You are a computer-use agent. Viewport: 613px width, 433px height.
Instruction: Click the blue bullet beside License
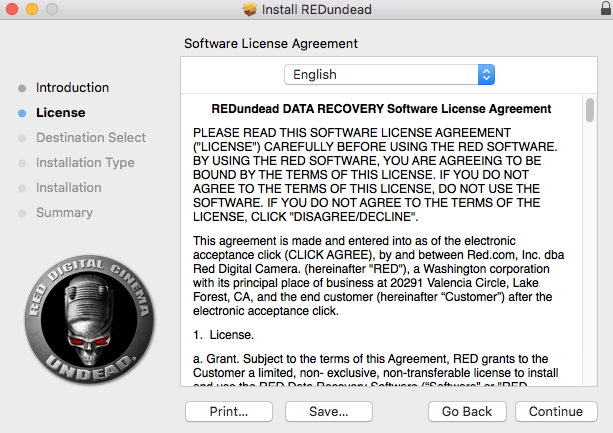tap(22, 113)
